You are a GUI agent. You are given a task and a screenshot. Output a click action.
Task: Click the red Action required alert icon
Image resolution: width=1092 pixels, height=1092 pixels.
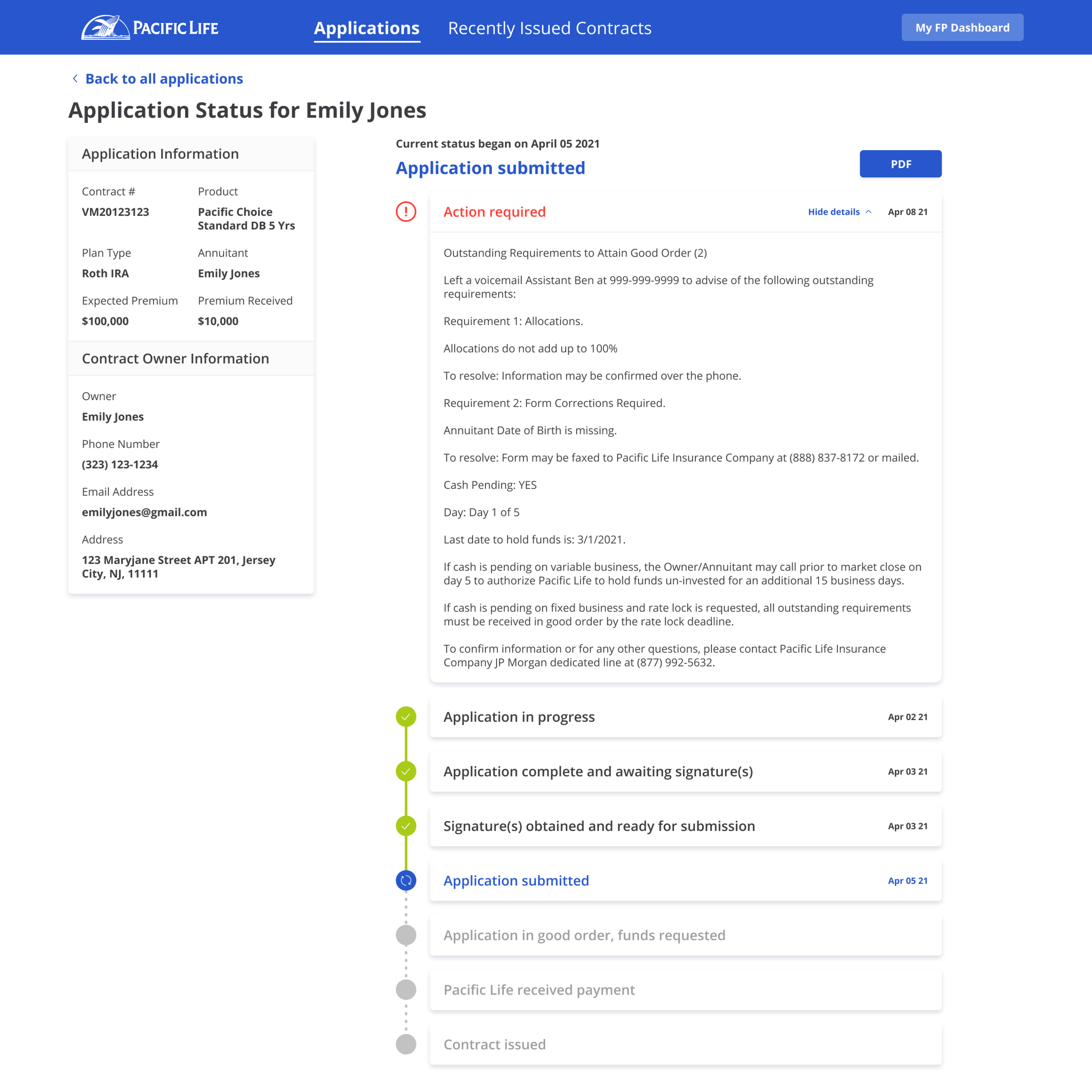406,212
